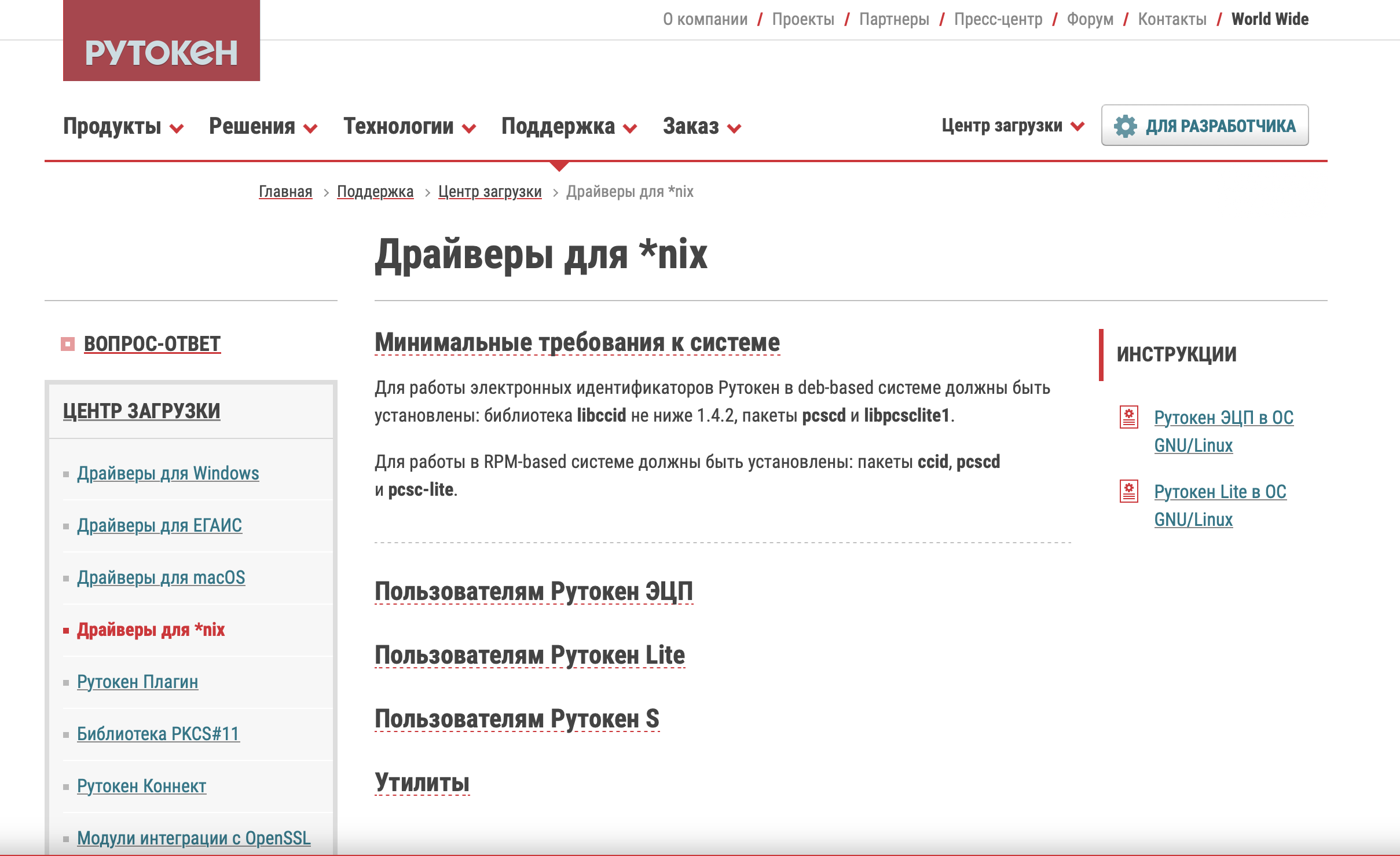The image size is (1400, 856).
Task: Open Драйверы для macOS link
Action: tap(161, 577)
